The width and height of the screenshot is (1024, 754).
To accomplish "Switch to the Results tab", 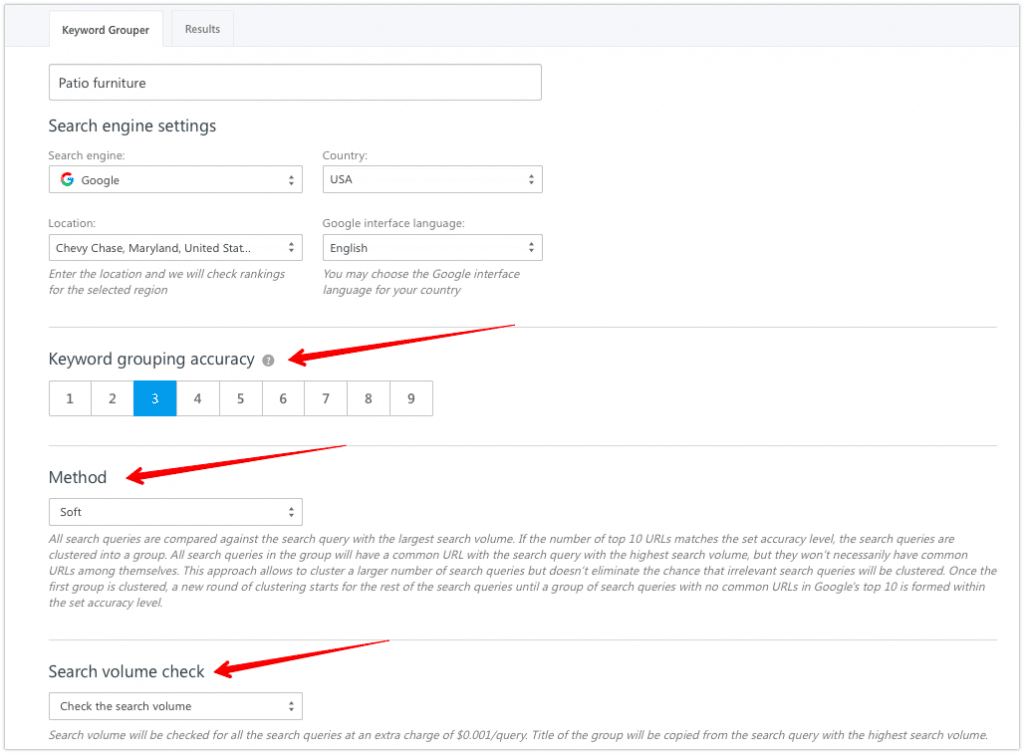I will click(202, 29).
